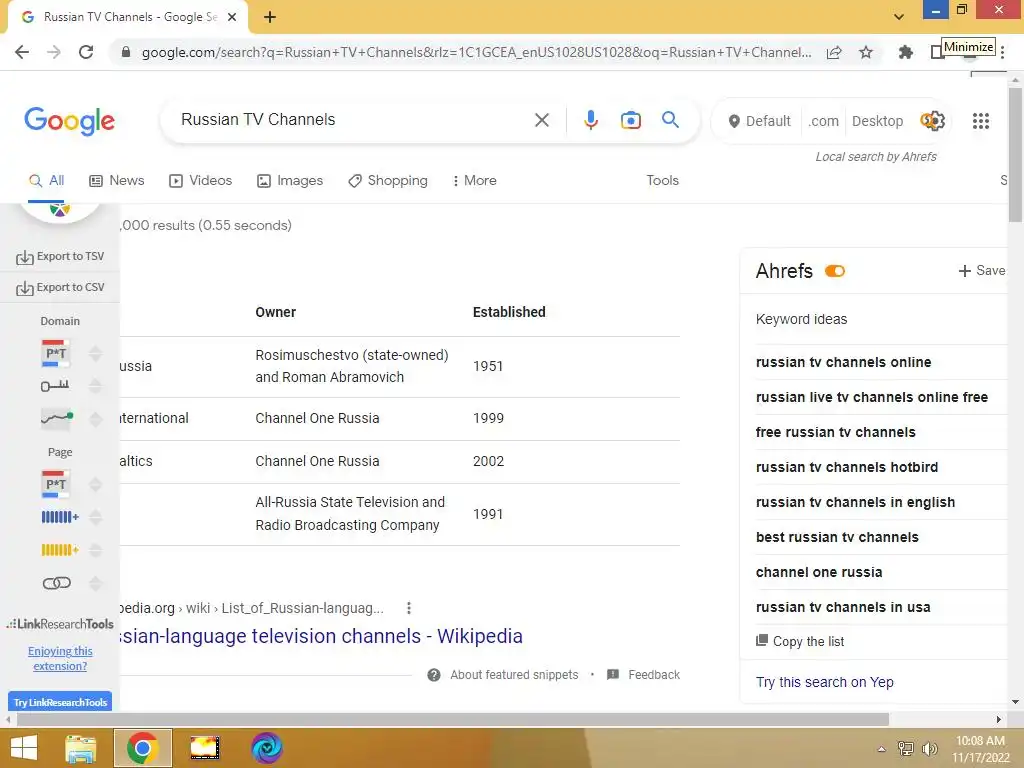Open the Chrome tab search dropdown
This screenshot has height=768, width=1024.
(x=899, y=17)
